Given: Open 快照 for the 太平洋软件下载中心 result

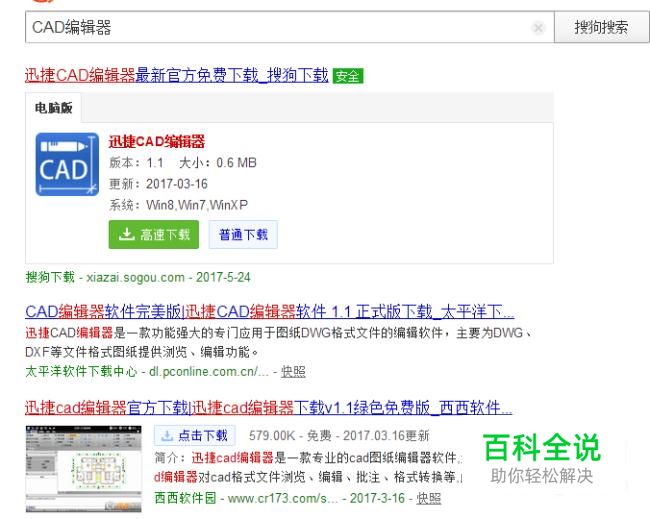Looking at the screenshot, I should [x=293, y=371].
